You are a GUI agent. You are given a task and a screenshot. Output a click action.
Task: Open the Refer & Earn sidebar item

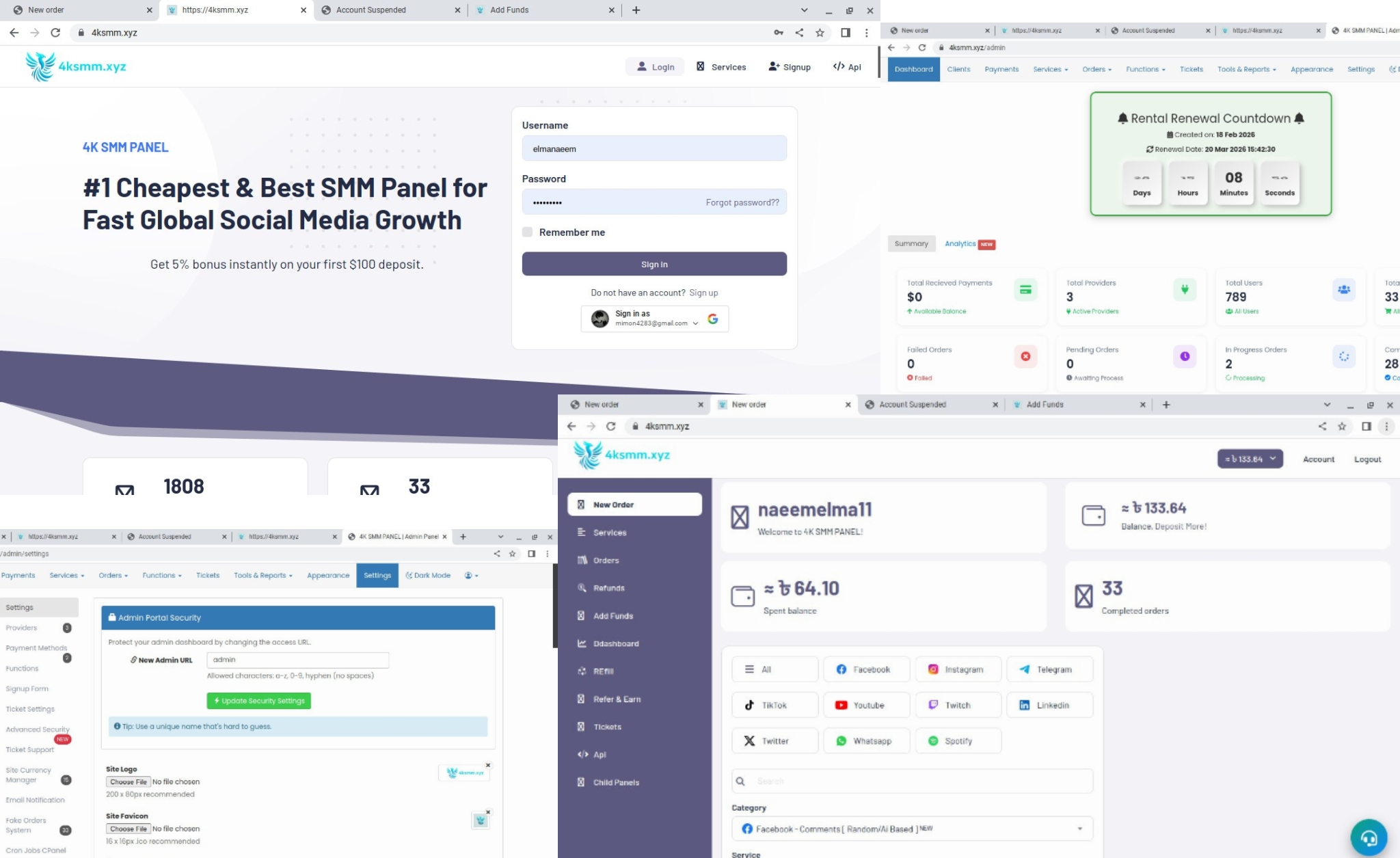[x=617, y=699]
